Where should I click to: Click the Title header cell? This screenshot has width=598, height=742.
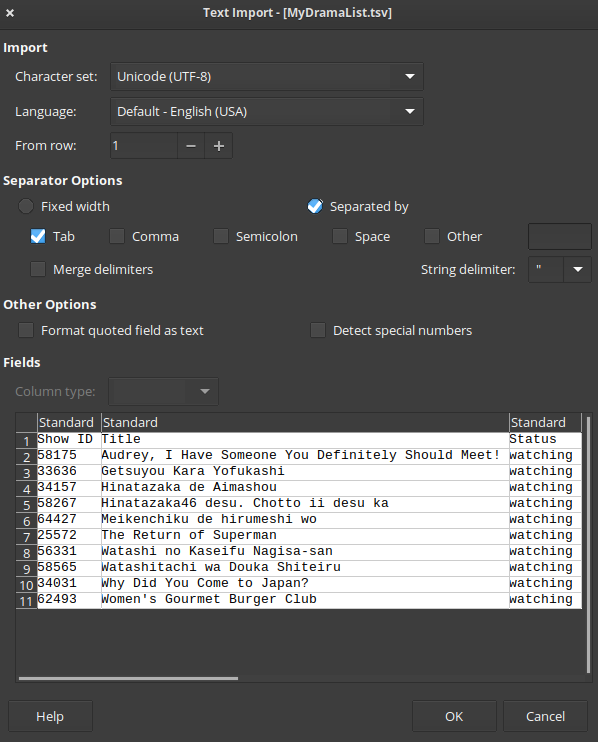pos(305,439)
